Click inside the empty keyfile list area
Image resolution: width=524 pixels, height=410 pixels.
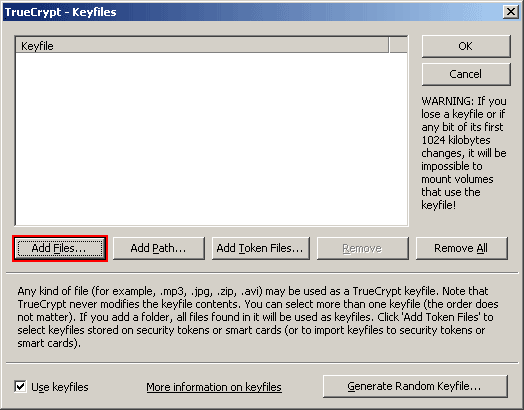click(211, 139)
